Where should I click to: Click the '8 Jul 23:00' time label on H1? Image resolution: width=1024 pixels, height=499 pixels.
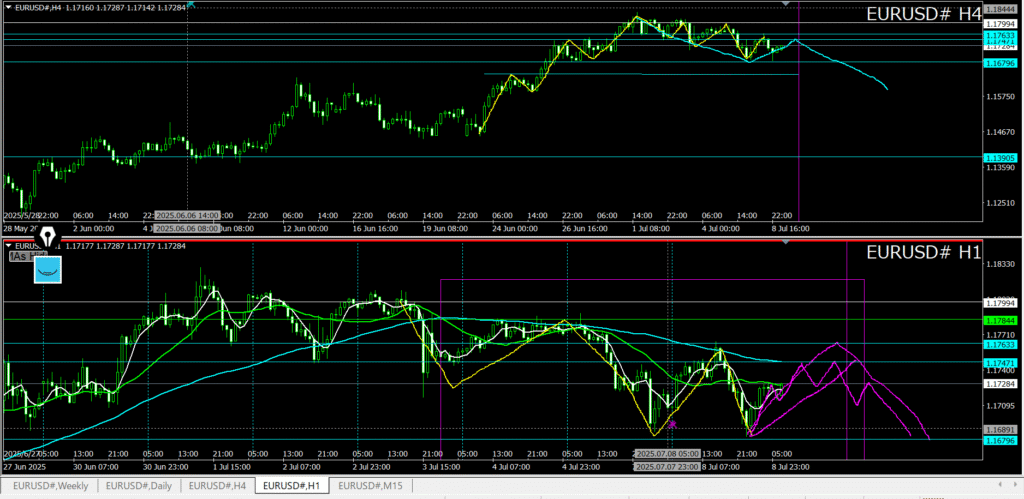click(x=792, y=467)
